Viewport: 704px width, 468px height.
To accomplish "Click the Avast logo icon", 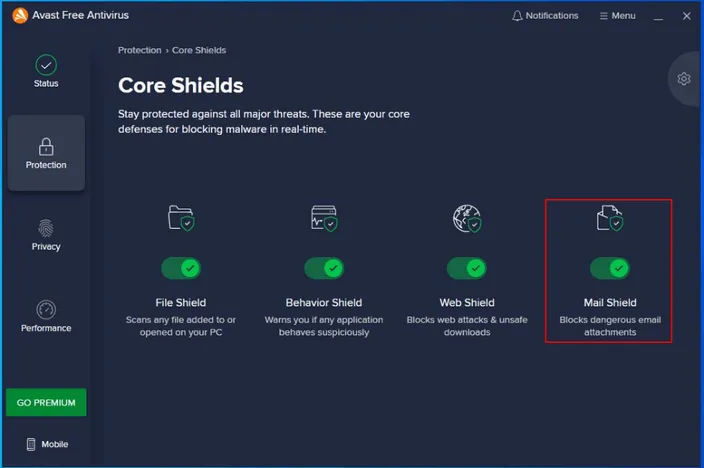I will pyautogui.click(x=20, y=15).
